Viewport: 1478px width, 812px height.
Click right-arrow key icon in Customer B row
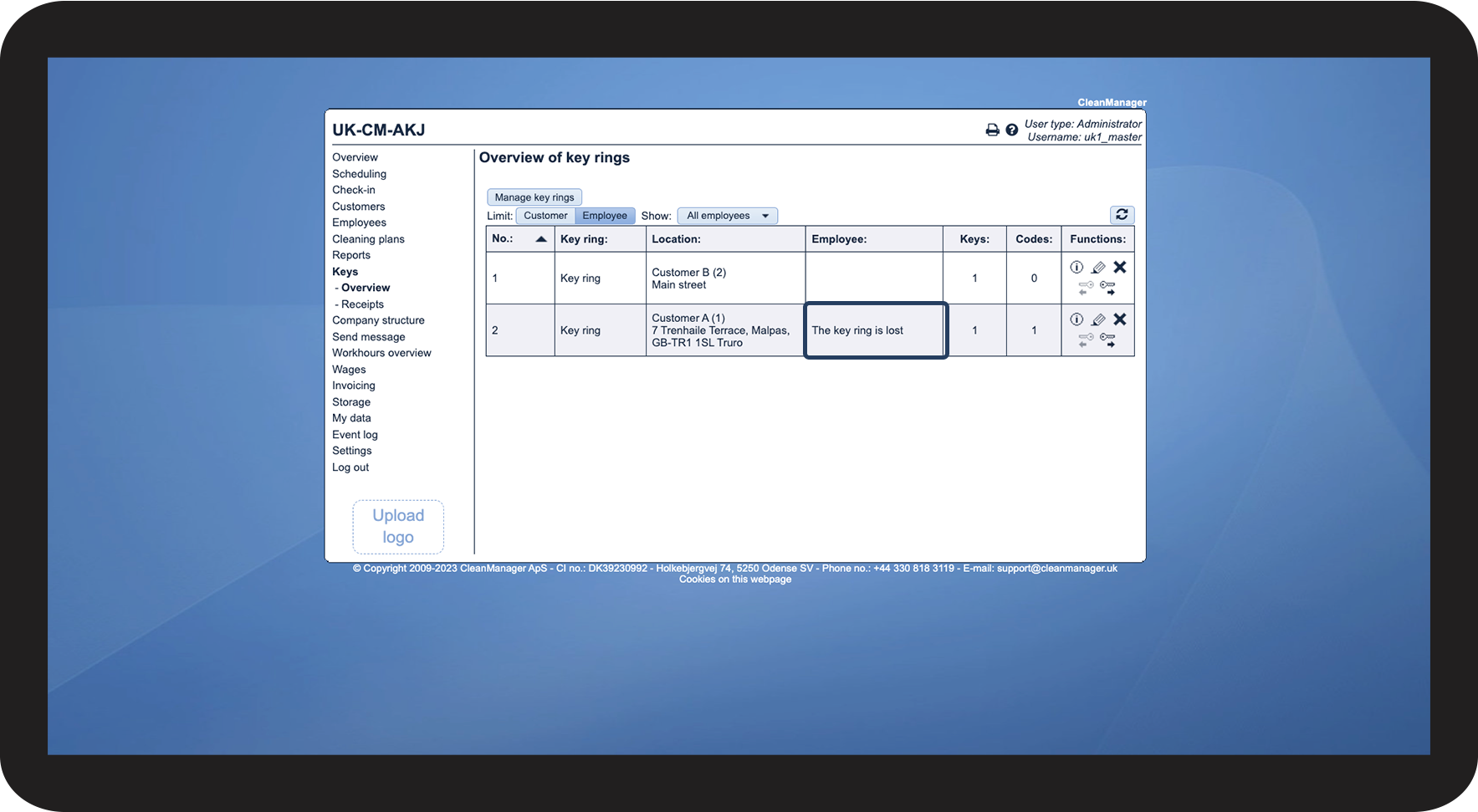(x=1107, y=288)
